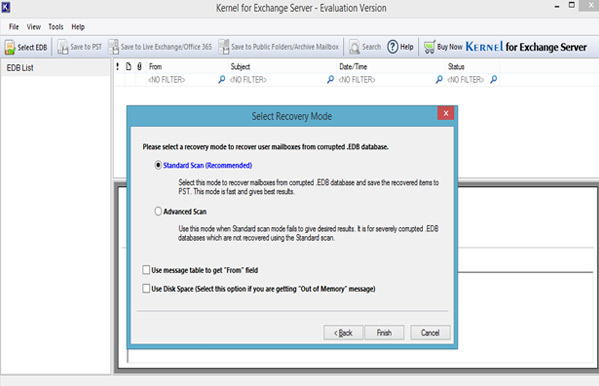Click the Status filter search icon
Screen dimensions: 599x386
(x=494, y=79)
